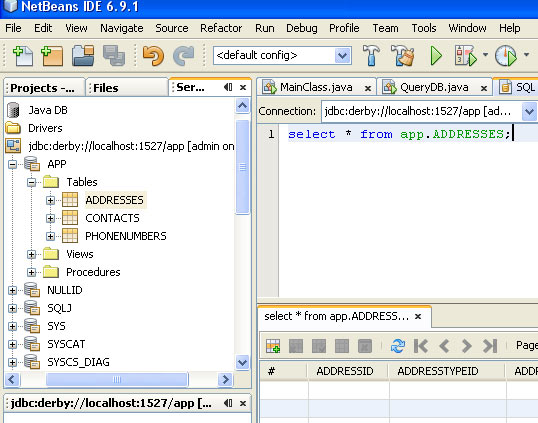Close the select query result tab
538x423 pixels.
click(x=418, y=316)
